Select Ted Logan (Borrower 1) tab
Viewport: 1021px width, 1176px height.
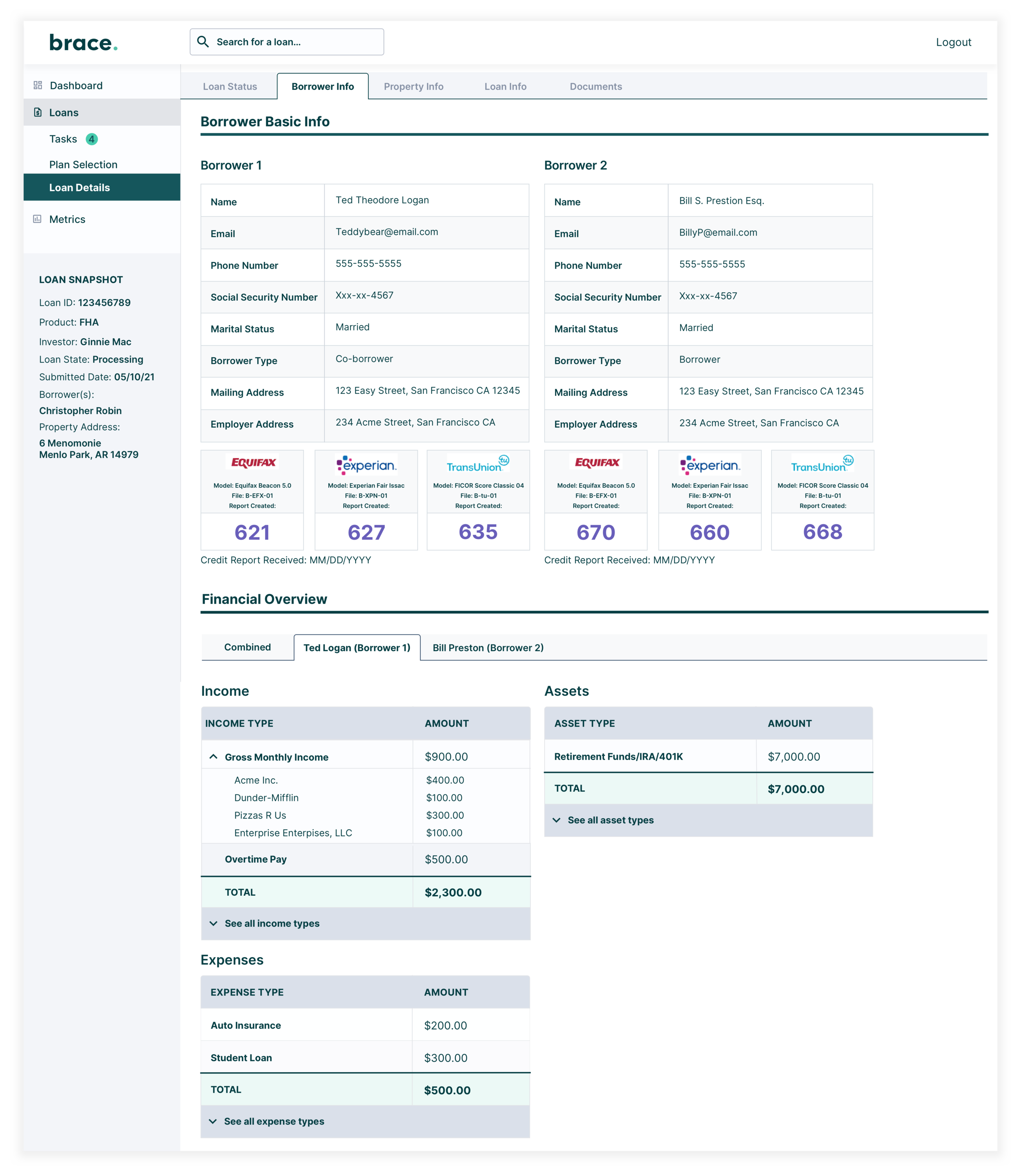coord(357,648)
